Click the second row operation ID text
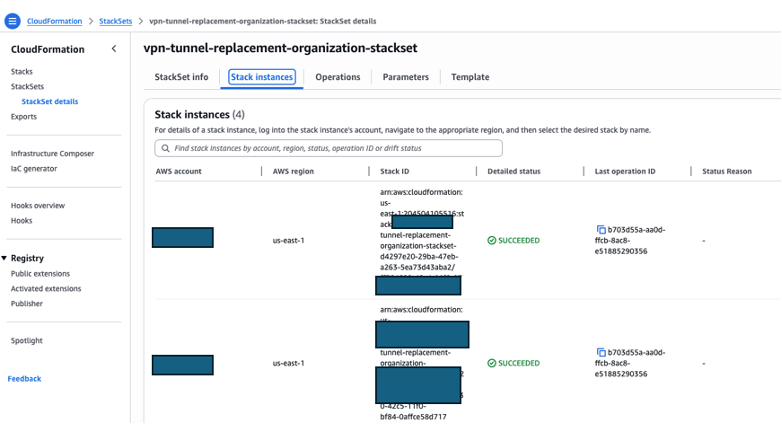 [630, 363]
